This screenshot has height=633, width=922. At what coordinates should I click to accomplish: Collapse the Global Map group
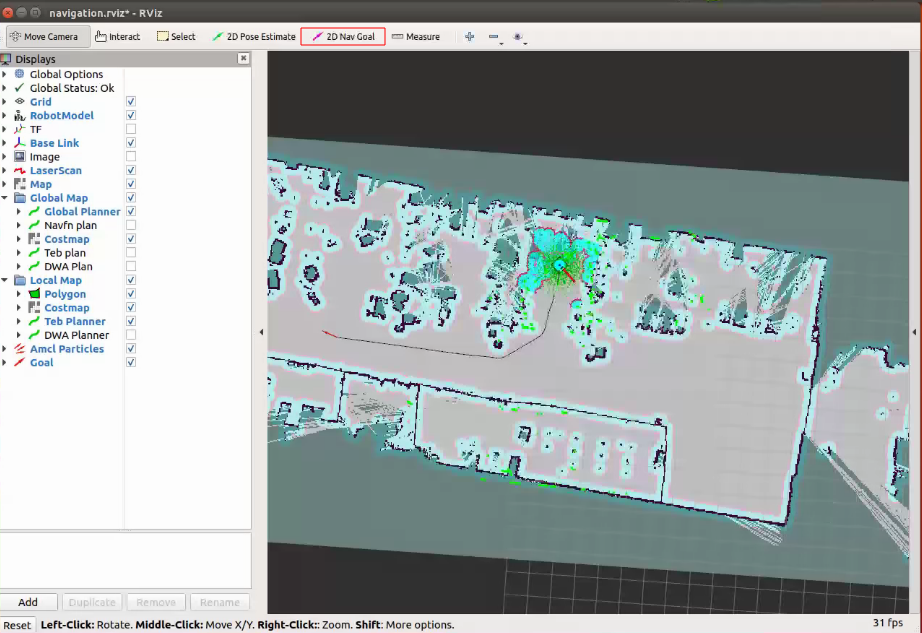coord(5,197)
